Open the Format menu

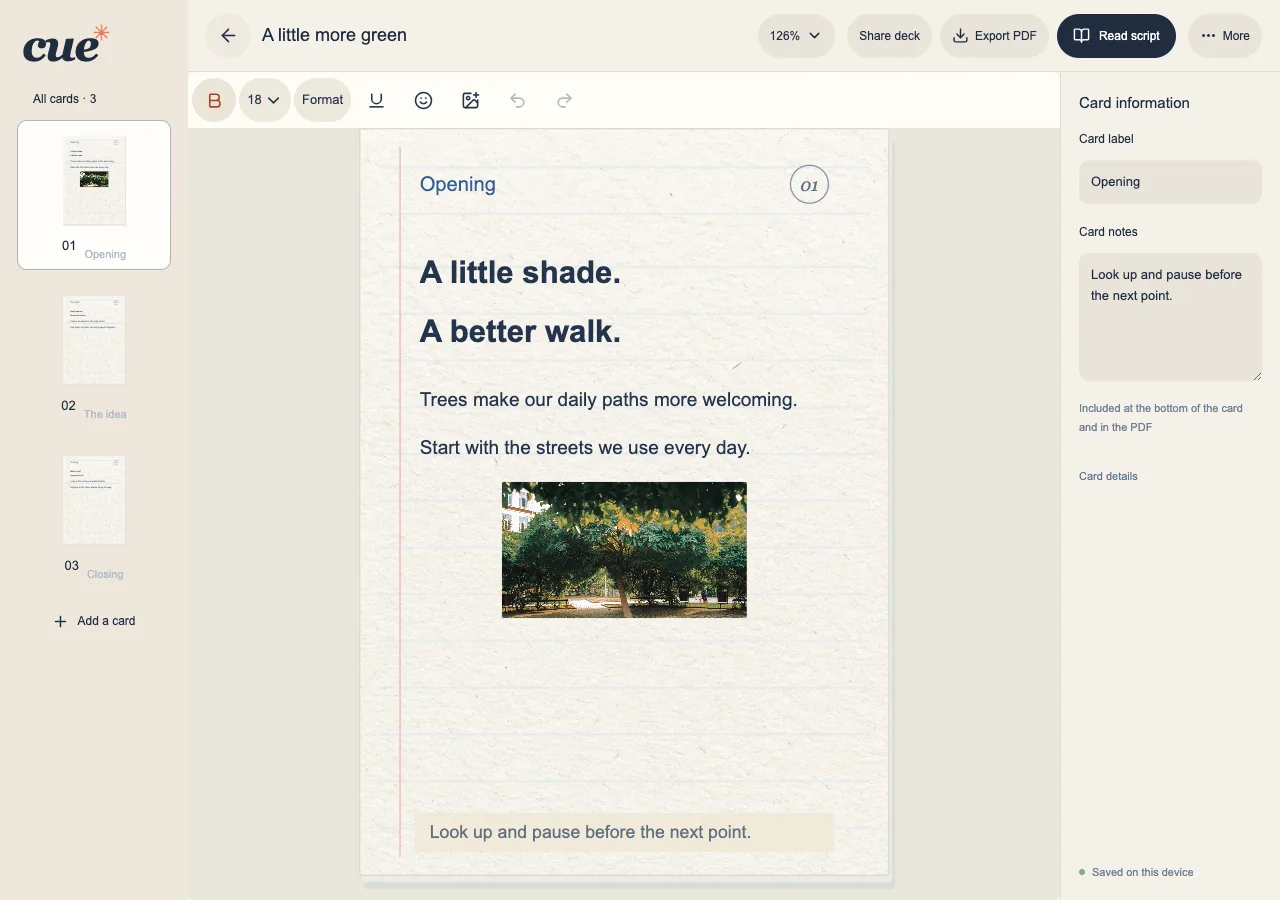322,100
